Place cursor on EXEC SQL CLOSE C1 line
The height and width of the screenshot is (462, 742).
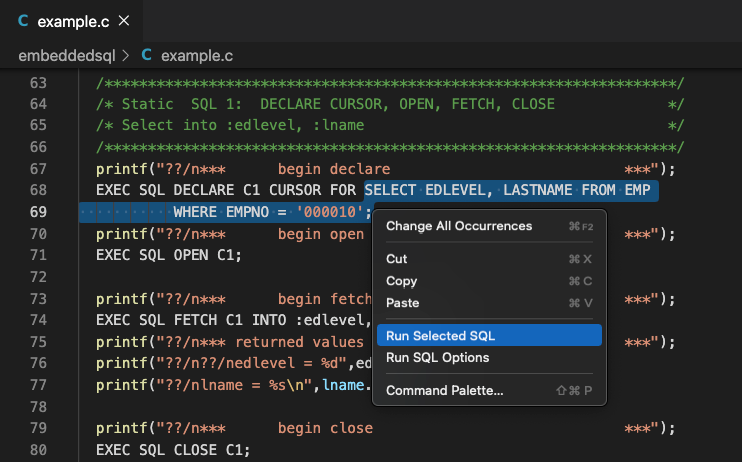[173, 450]
